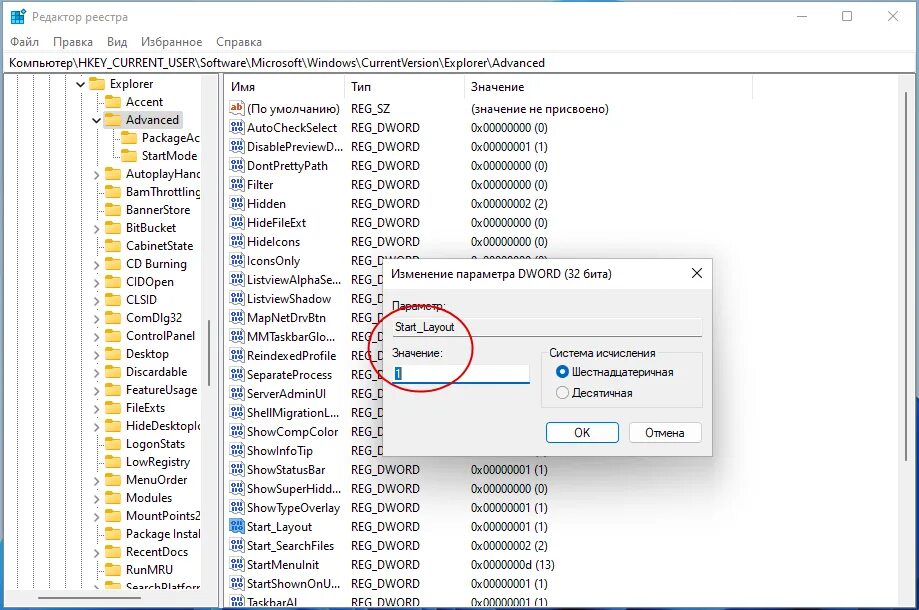Select the StartMode subkey in tree

169,156
